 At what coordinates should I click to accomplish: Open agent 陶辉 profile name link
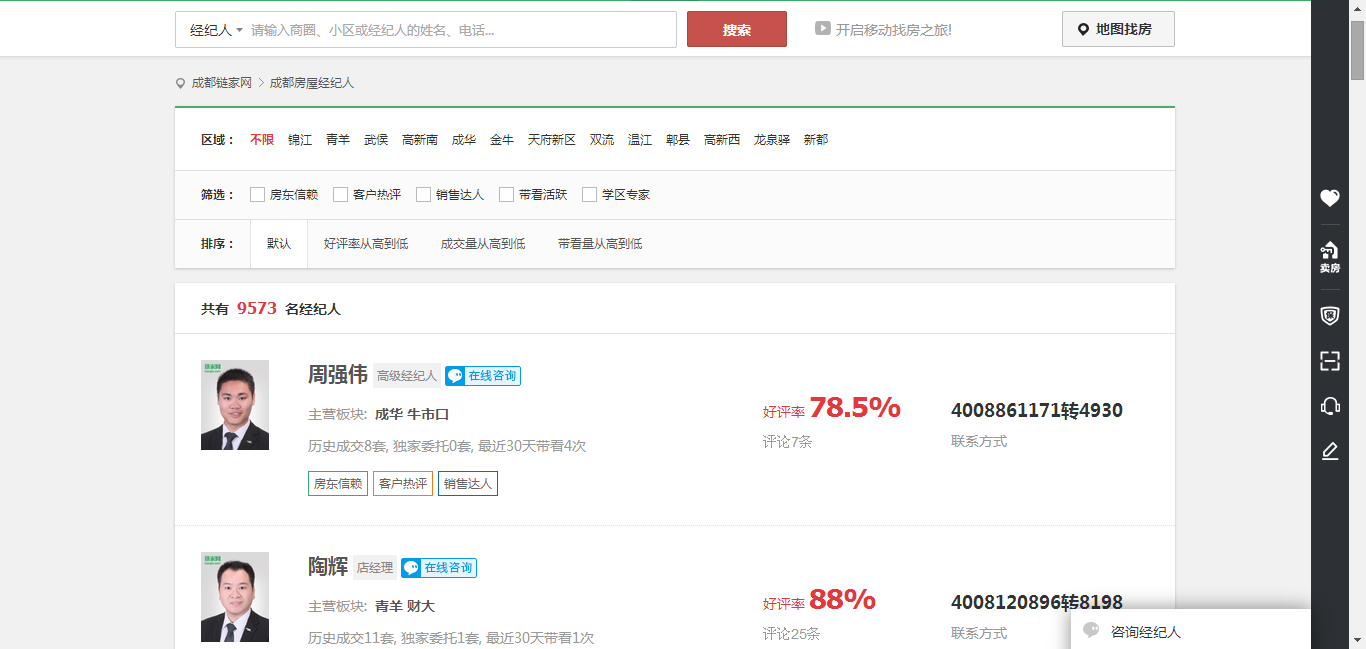click(328, 567)
